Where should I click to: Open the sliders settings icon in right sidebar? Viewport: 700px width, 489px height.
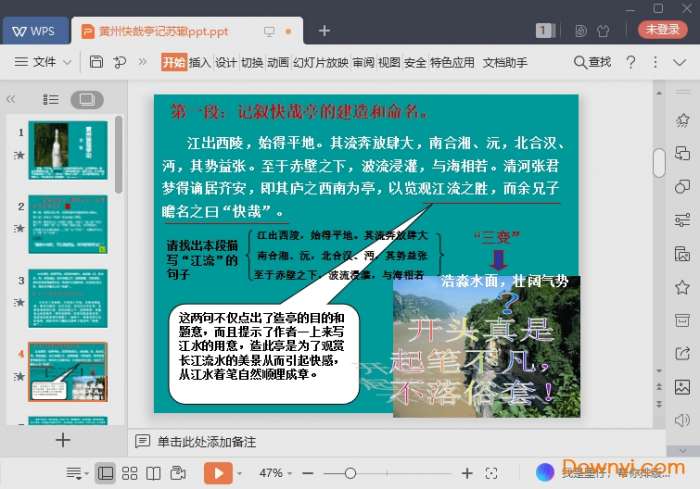(x=682, y=220)
